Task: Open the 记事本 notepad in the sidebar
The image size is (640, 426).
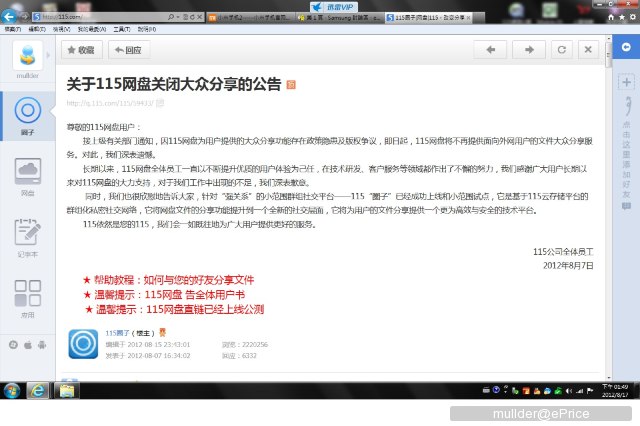Action: (27, 237)
